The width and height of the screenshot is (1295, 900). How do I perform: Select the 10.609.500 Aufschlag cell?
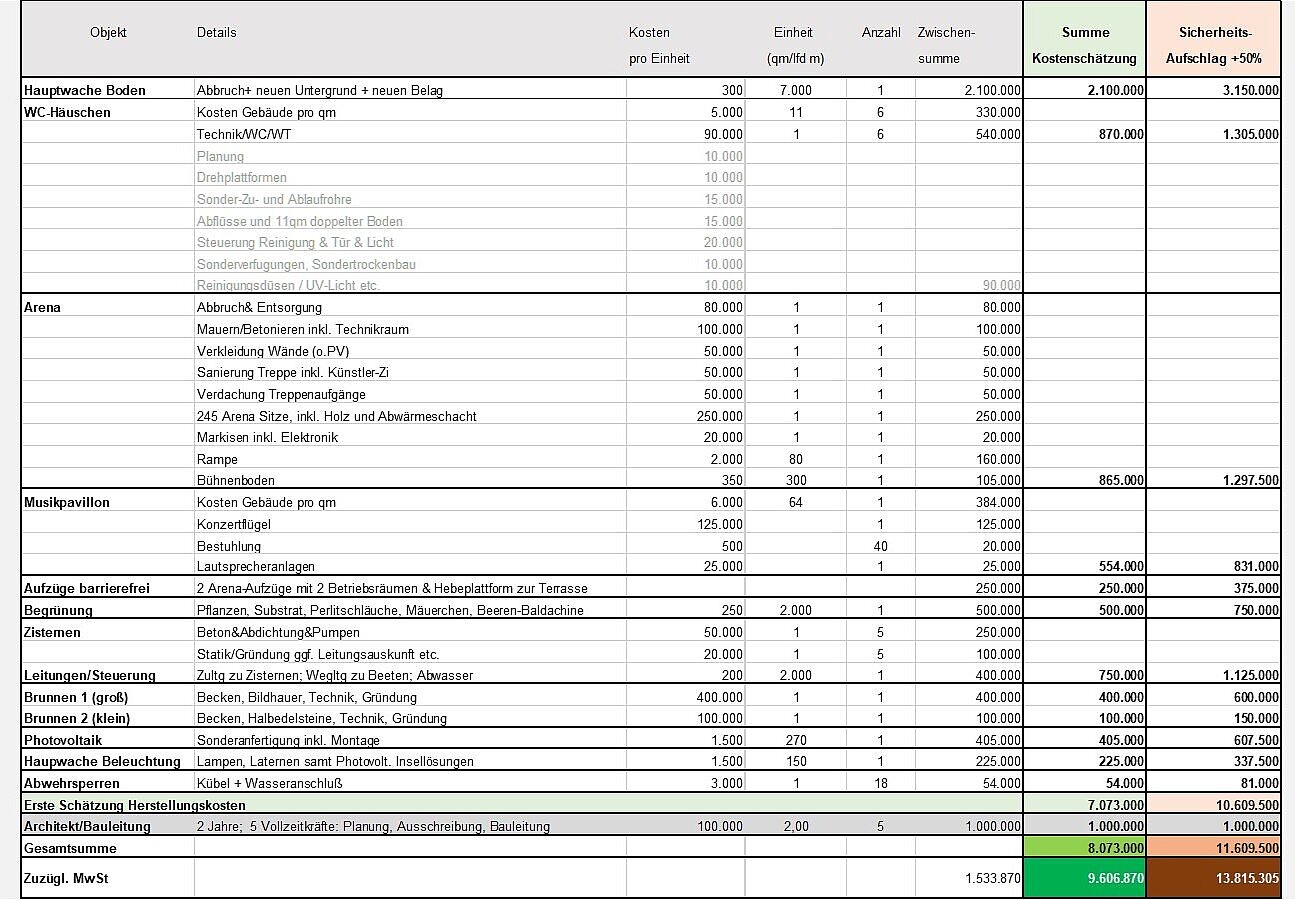click(1213, 805)
